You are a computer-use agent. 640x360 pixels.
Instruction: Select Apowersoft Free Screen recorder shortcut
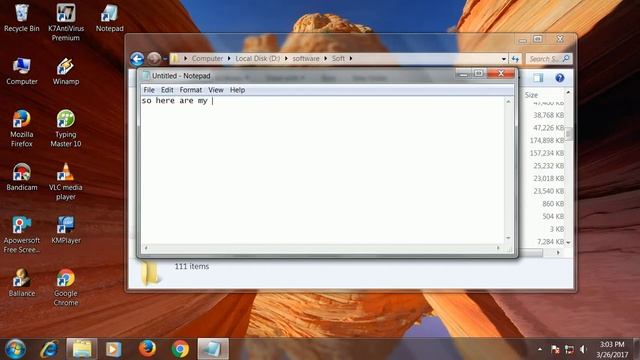tap(22, 234)
